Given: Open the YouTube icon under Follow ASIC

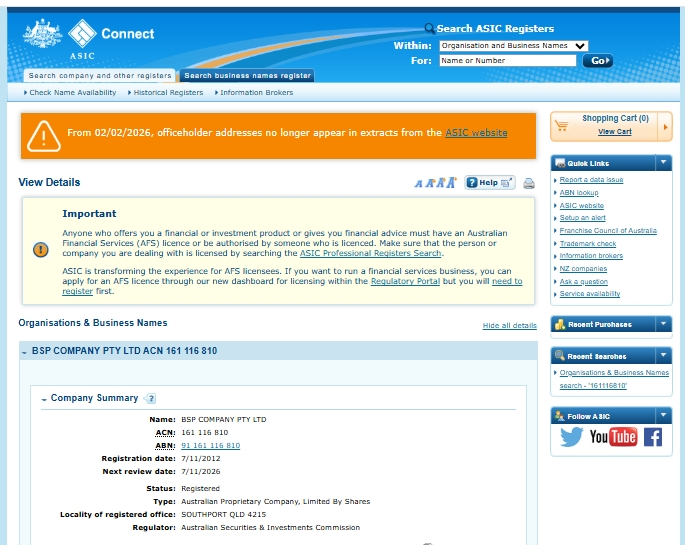Looking at the screenshot, I should [613, 437].
